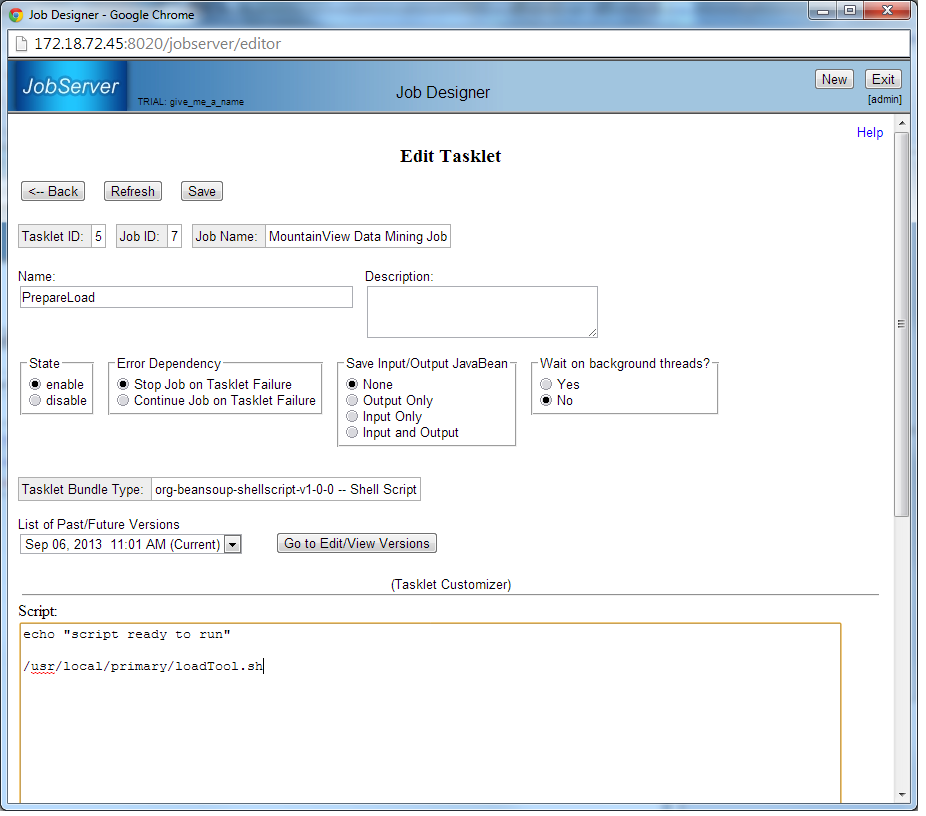Click the page icon in the address bar
The width and height of the screenshot is (926, 816).
[21, 44]
